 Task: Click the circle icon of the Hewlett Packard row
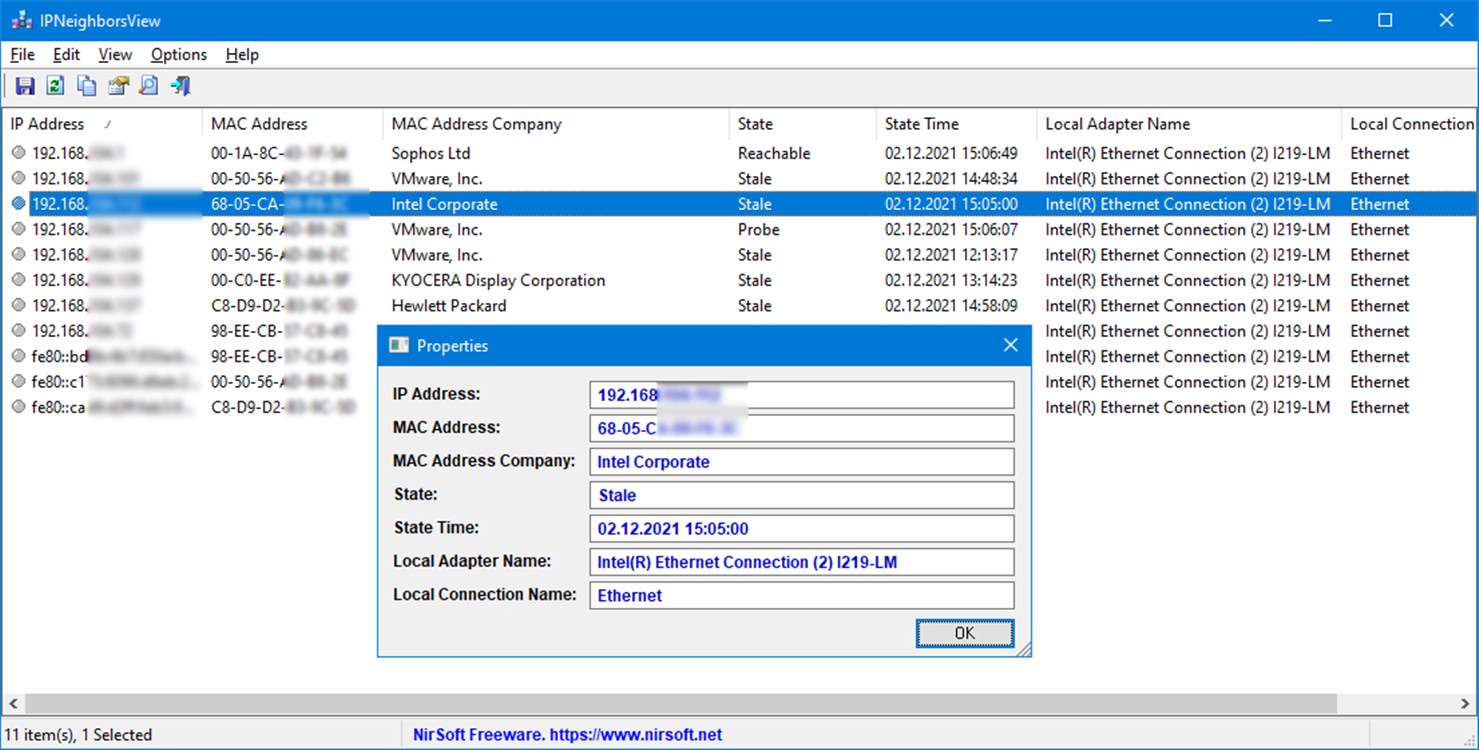18,306
